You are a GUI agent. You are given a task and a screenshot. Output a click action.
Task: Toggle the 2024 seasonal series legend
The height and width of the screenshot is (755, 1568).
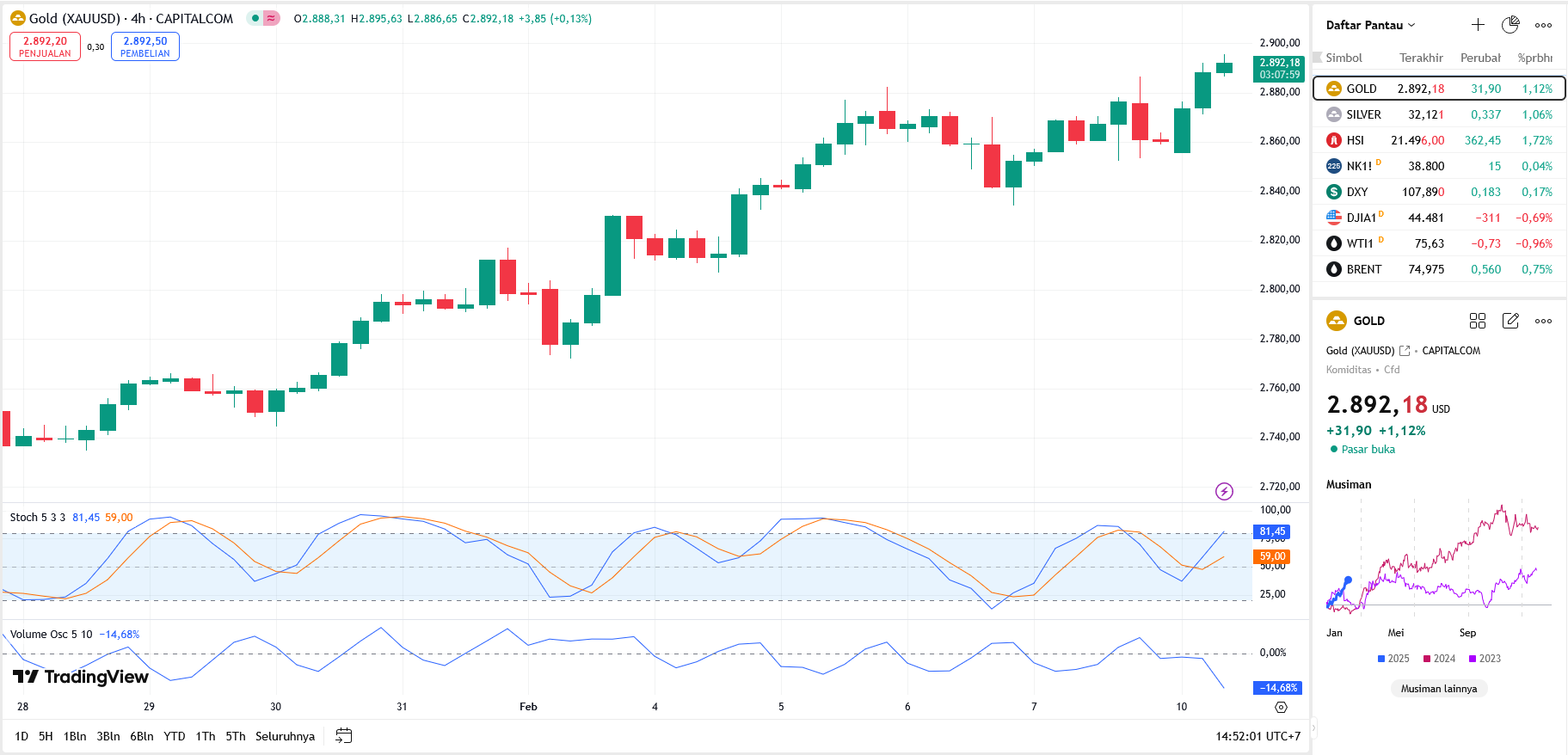(1439, 659)
